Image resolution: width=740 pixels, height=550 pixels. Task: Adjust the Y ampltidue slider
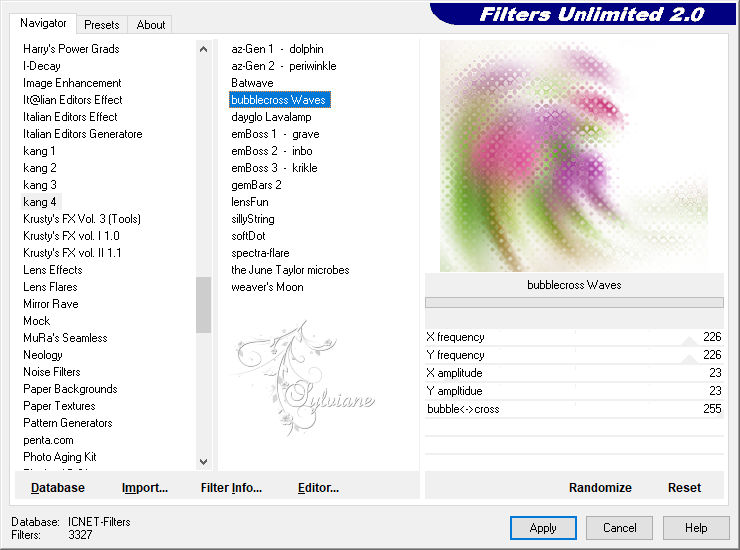574,391
